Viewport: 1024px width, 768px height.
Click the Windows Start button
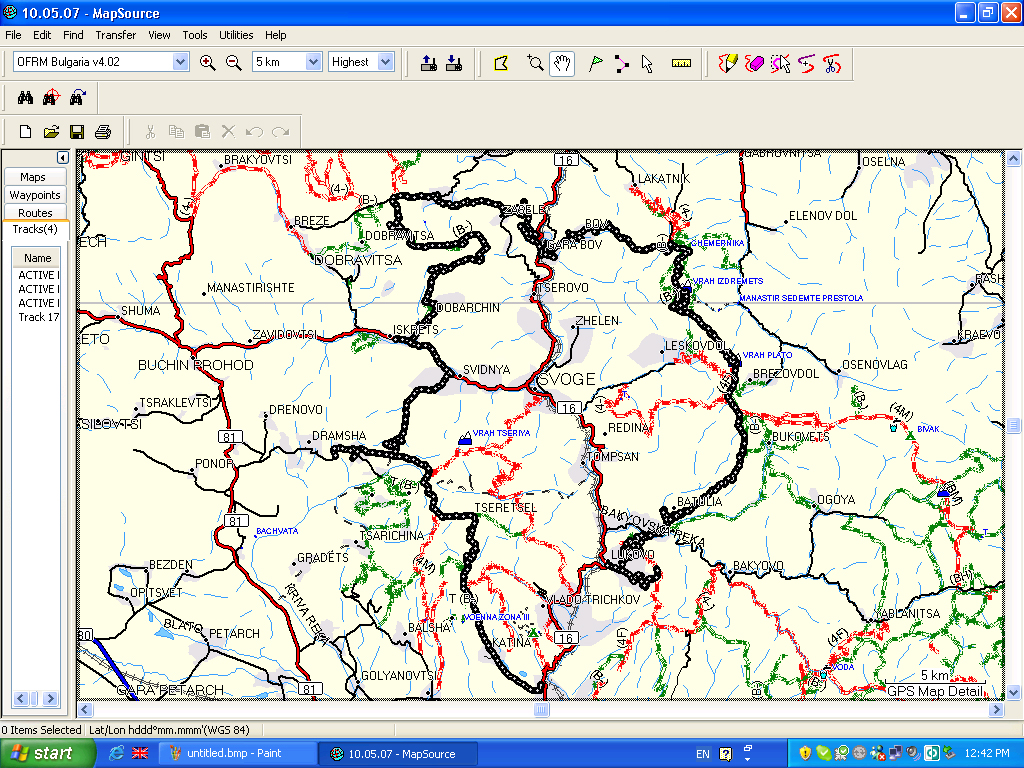point(40,753)
